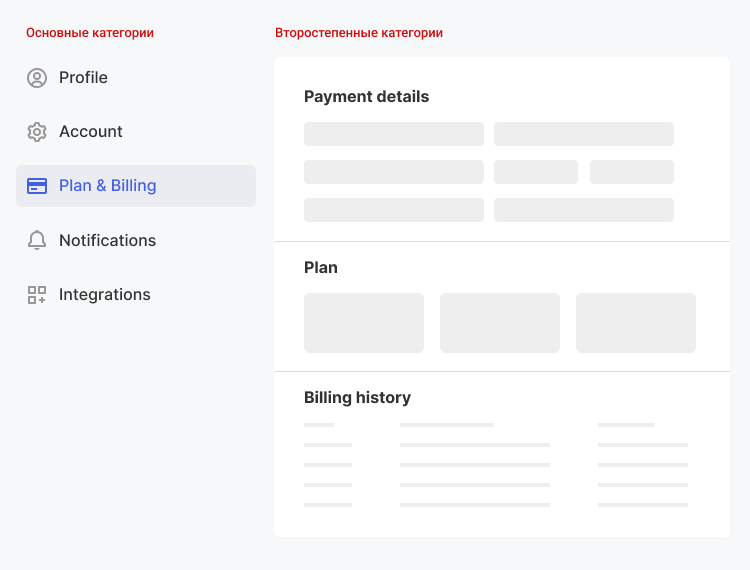Viewport: 750px width, 570px height.
Task: Go to Notifications settings
Action: pyautogui.click(x=136, y=240)
